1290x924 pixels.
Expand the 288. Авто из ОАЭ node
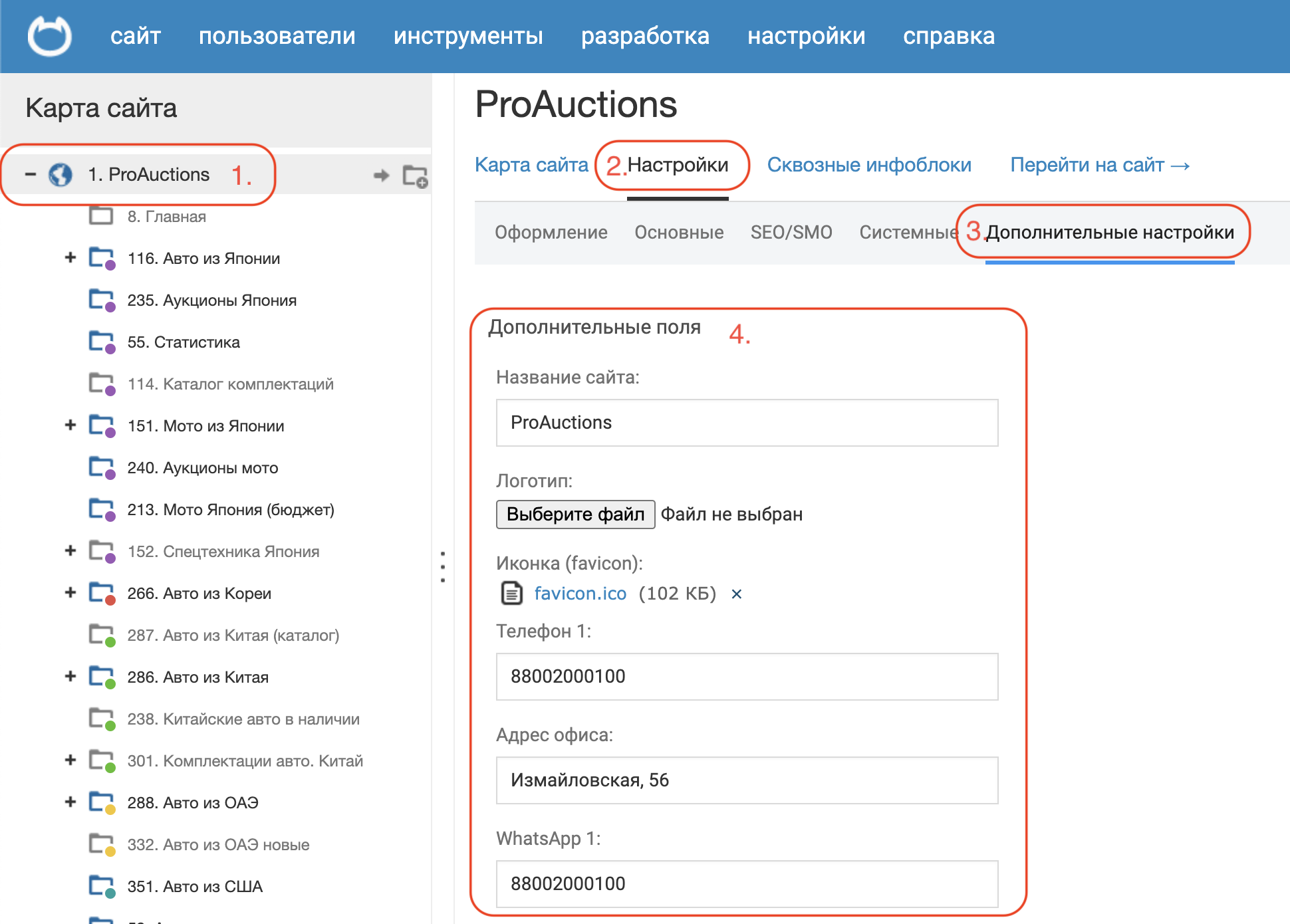point(70,802)
